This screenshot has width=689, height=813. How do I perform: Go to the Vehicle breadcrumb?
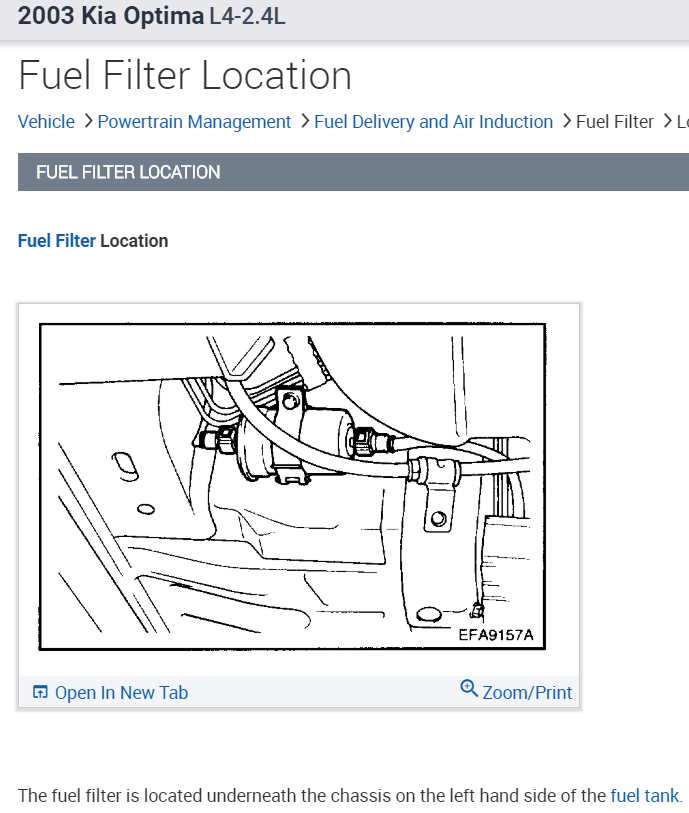click(x=46, y=122)
